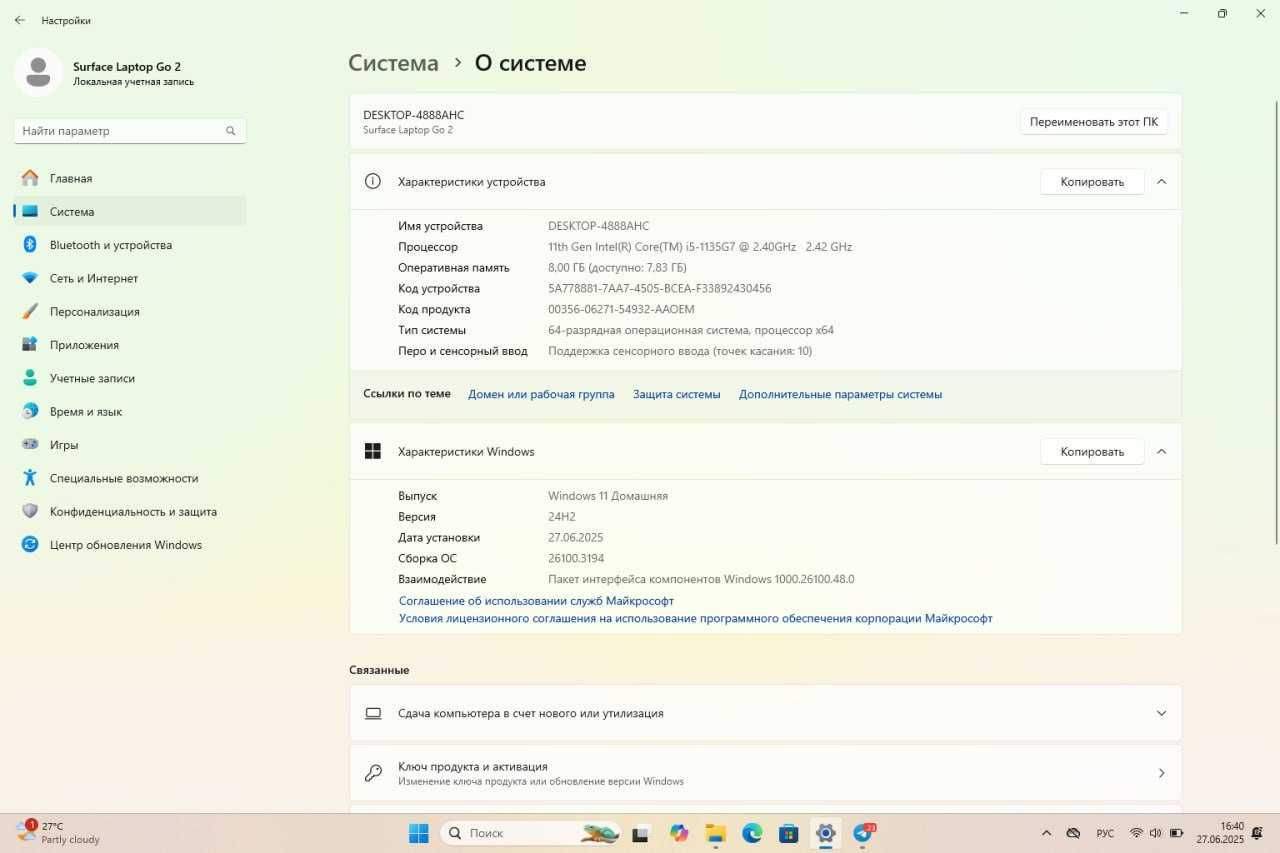
Task: Open Приложения settings
Action: pos(130,345)
